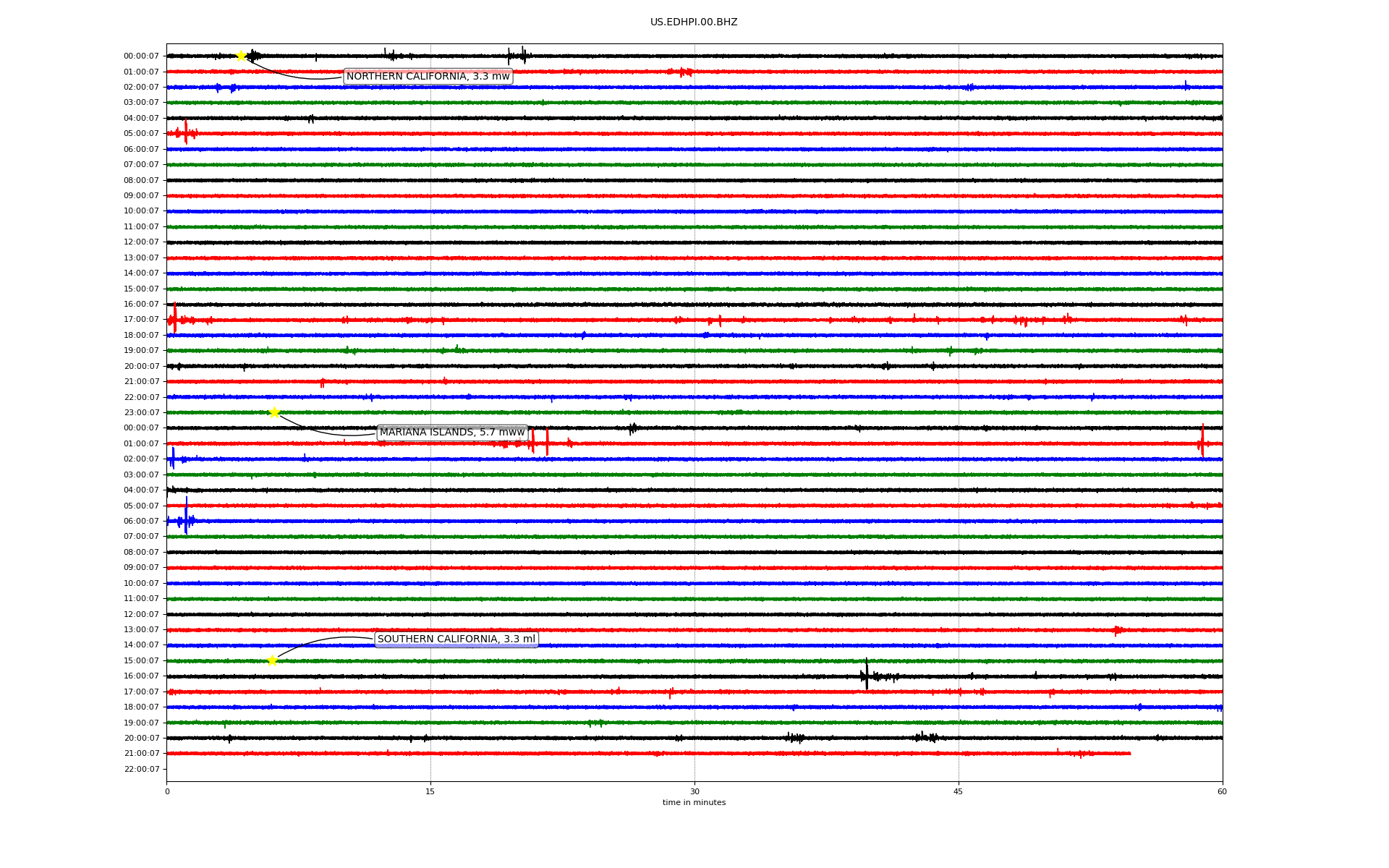Click the 0 minute x-axis tick label
Image resolution: width=1389 pixels, height=868 pixels.
(x=167, y=791)
